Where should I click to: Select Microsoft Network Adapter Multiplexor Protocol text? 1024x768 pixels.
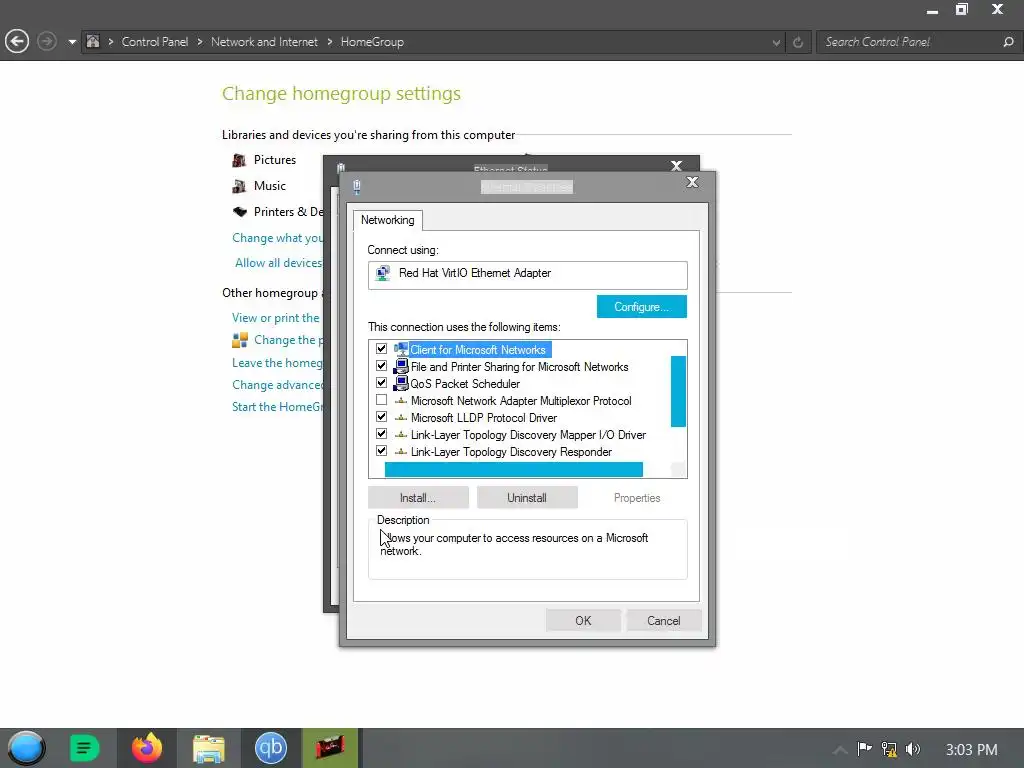[x=521, y=401]
